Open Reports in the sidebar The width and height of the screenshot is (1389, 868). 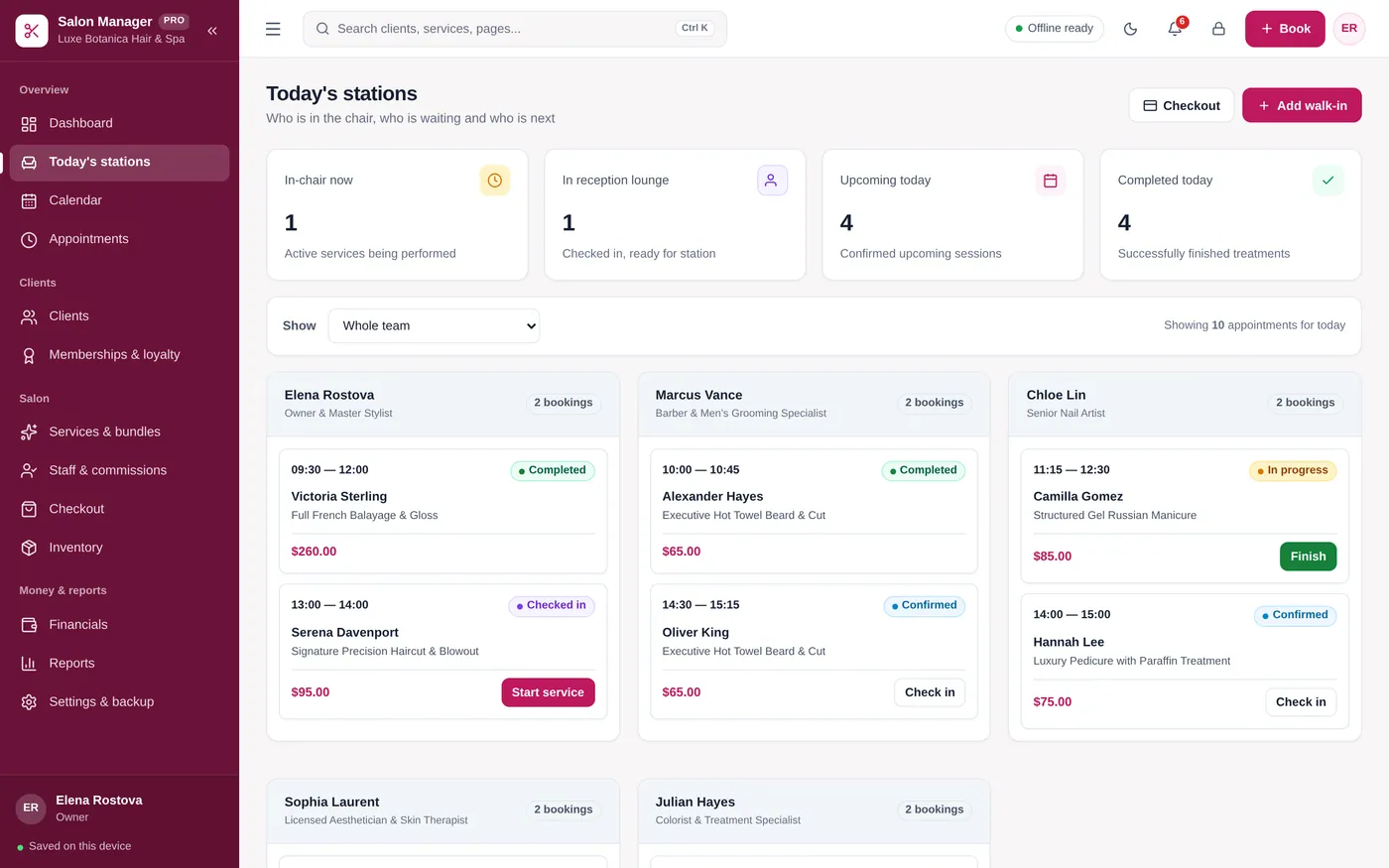coord(119,664)
